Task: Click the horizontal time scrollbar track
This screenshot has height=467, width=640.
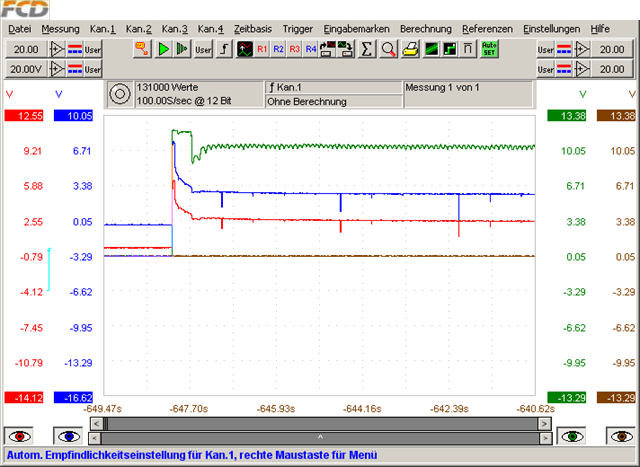Action: coord(320,424)
